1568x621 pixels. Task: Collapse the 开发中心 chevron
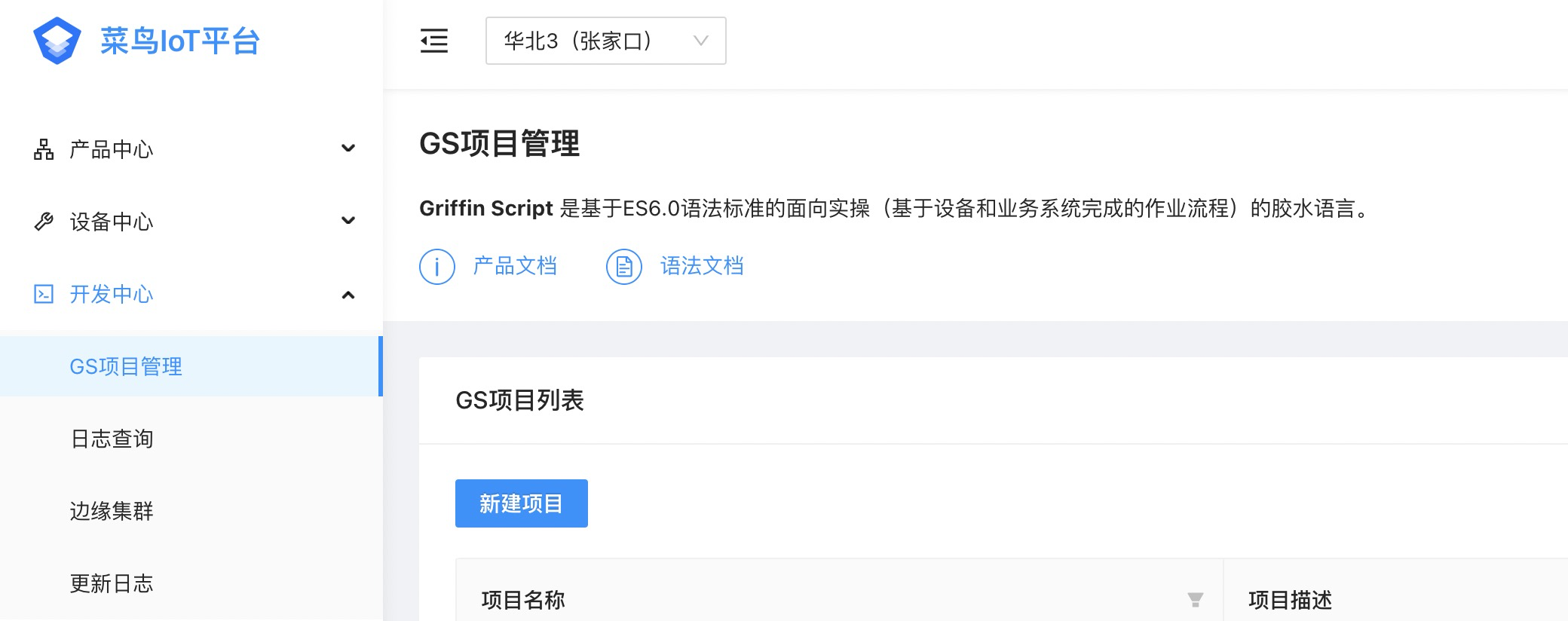point(348,294)
